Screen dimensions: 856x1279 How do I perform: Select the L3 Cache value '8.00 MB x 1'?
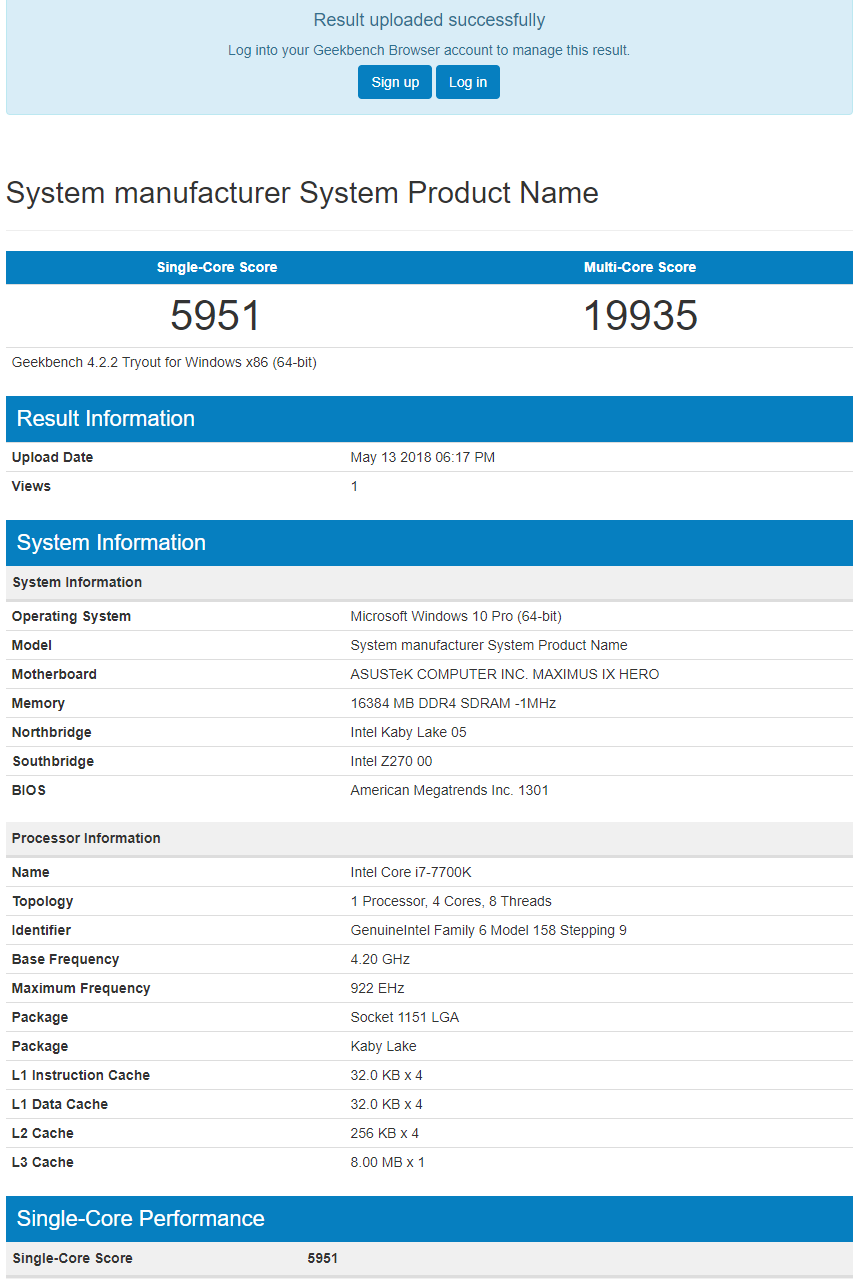pos(387,1162)
